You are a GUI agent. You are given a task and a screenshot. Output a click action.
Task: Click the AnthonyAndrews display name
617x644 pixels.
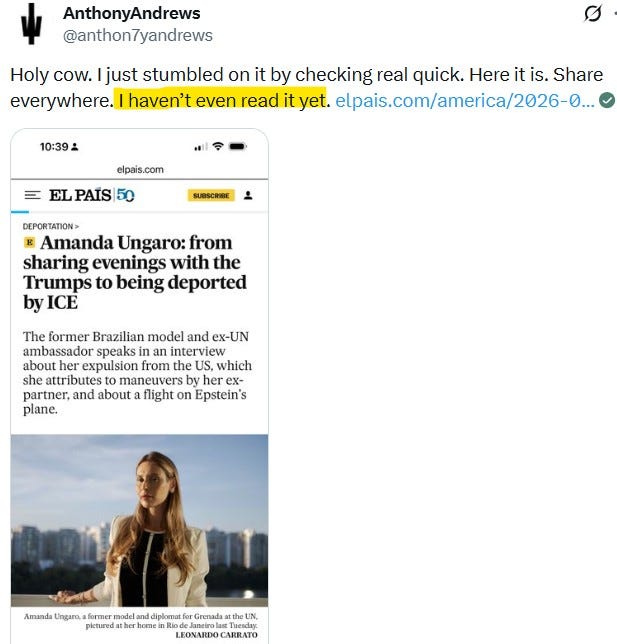(131, 14)
